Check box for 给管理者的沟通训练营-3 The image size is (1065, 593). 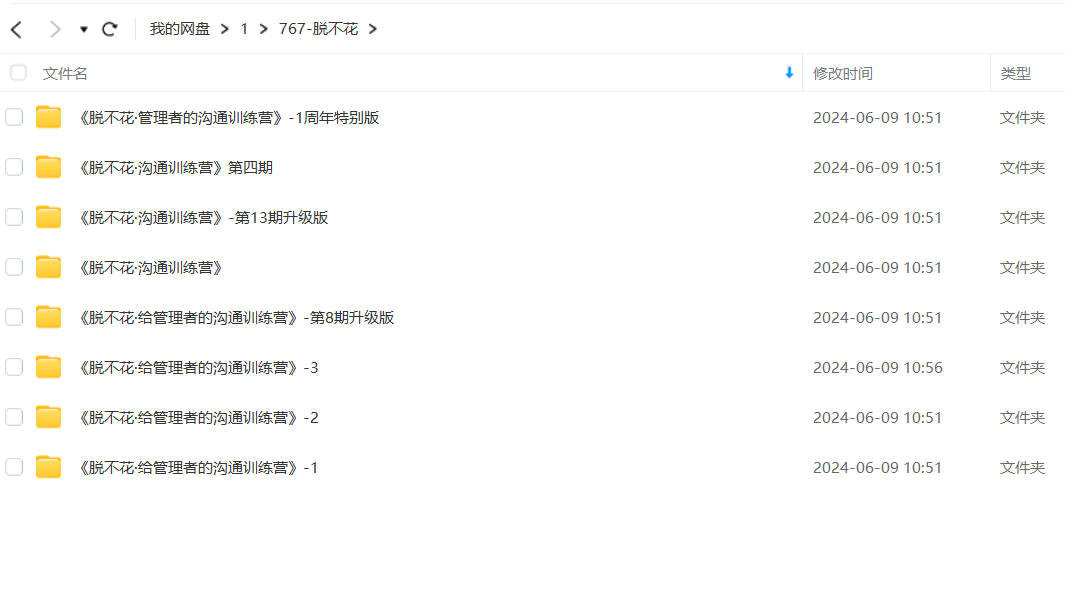click(14, 367)
